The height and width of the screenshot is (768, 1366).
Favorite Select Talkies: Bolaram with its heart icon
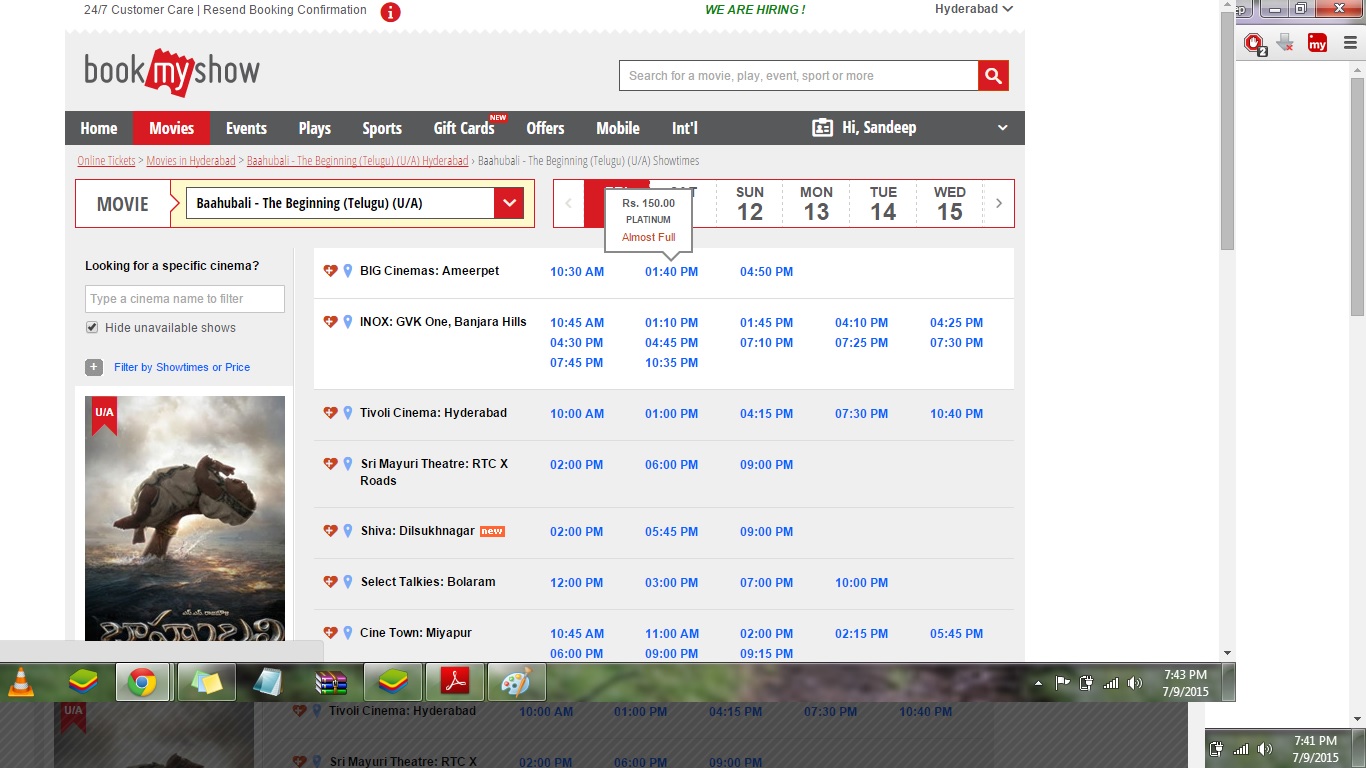point(330,582)
